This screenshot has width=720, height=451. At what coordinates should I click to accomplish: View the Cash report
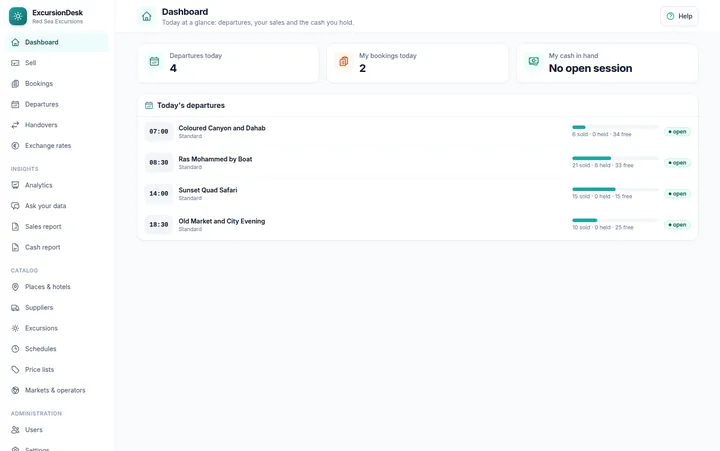coord(57,247)
